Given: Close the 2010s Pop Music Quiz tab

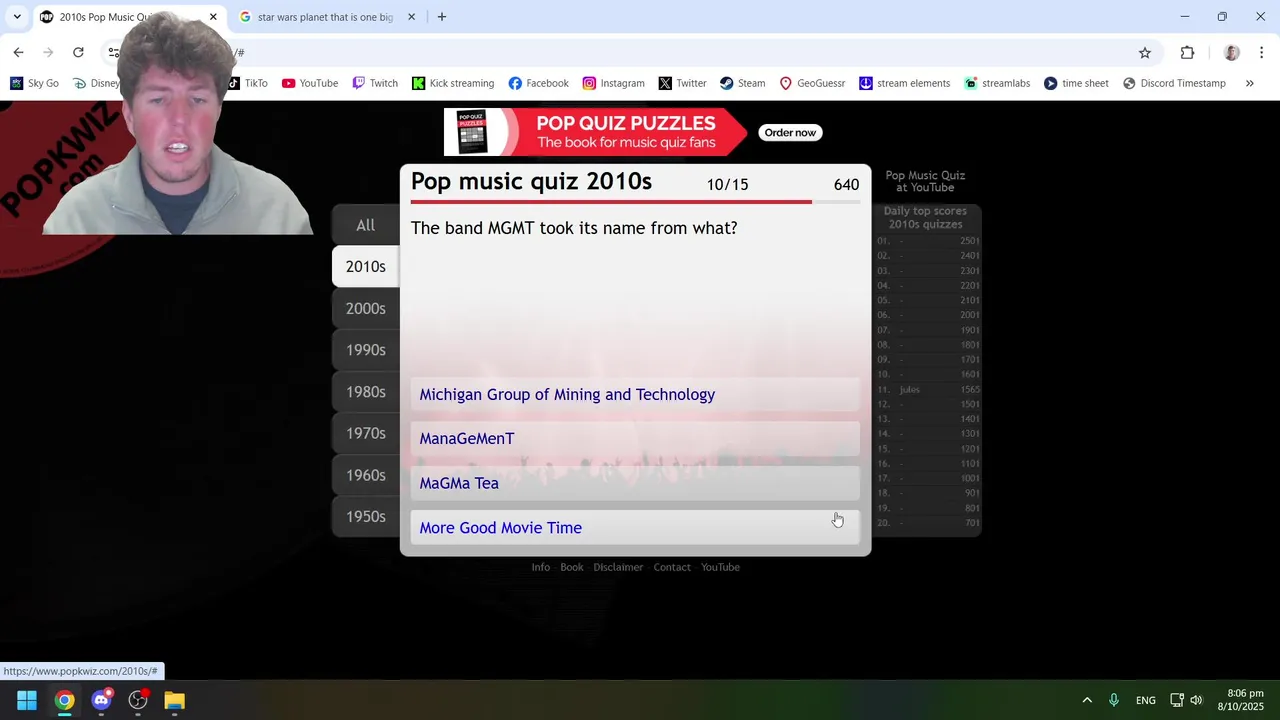Looking at the screenshot, I should click(x=213, y=17).
